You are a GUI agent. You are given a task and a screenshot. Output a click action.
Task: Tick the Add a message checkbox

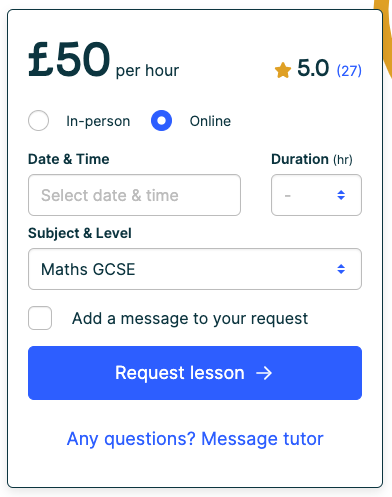coord(40,318)
